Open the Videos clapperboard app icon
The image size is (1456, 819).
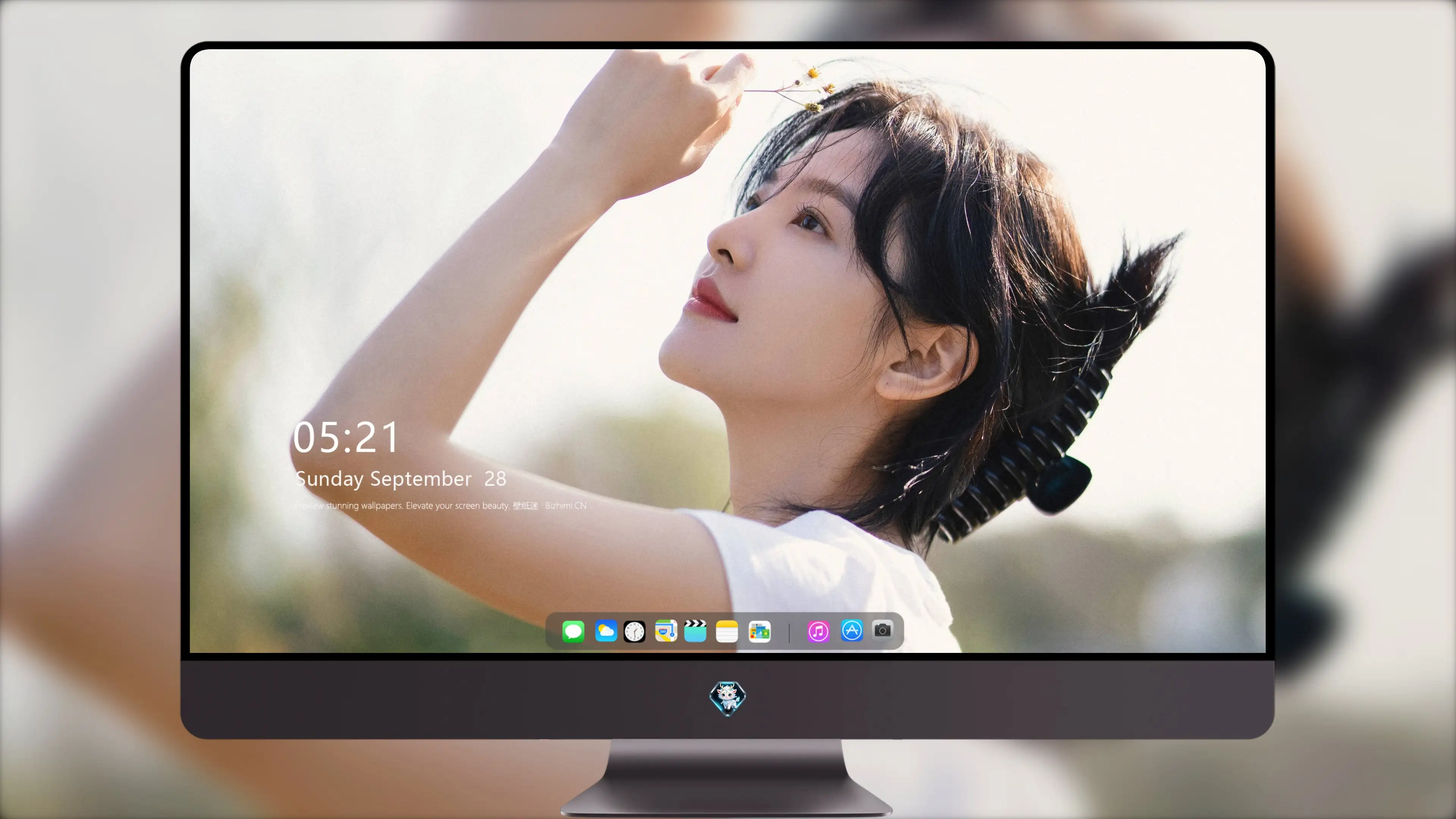point(695,631)
